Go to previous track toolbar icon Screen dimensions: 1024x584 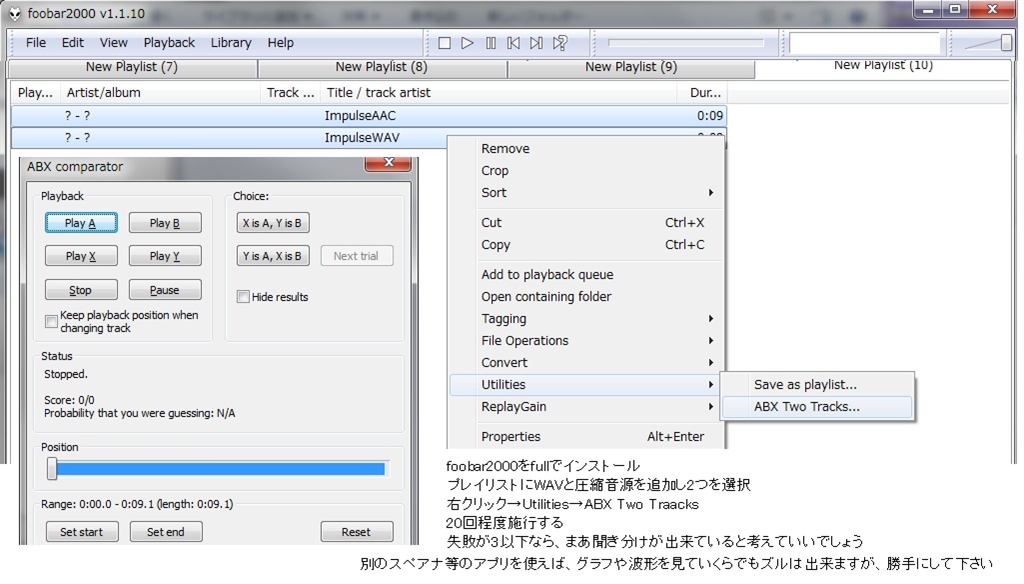coord(514,43)
